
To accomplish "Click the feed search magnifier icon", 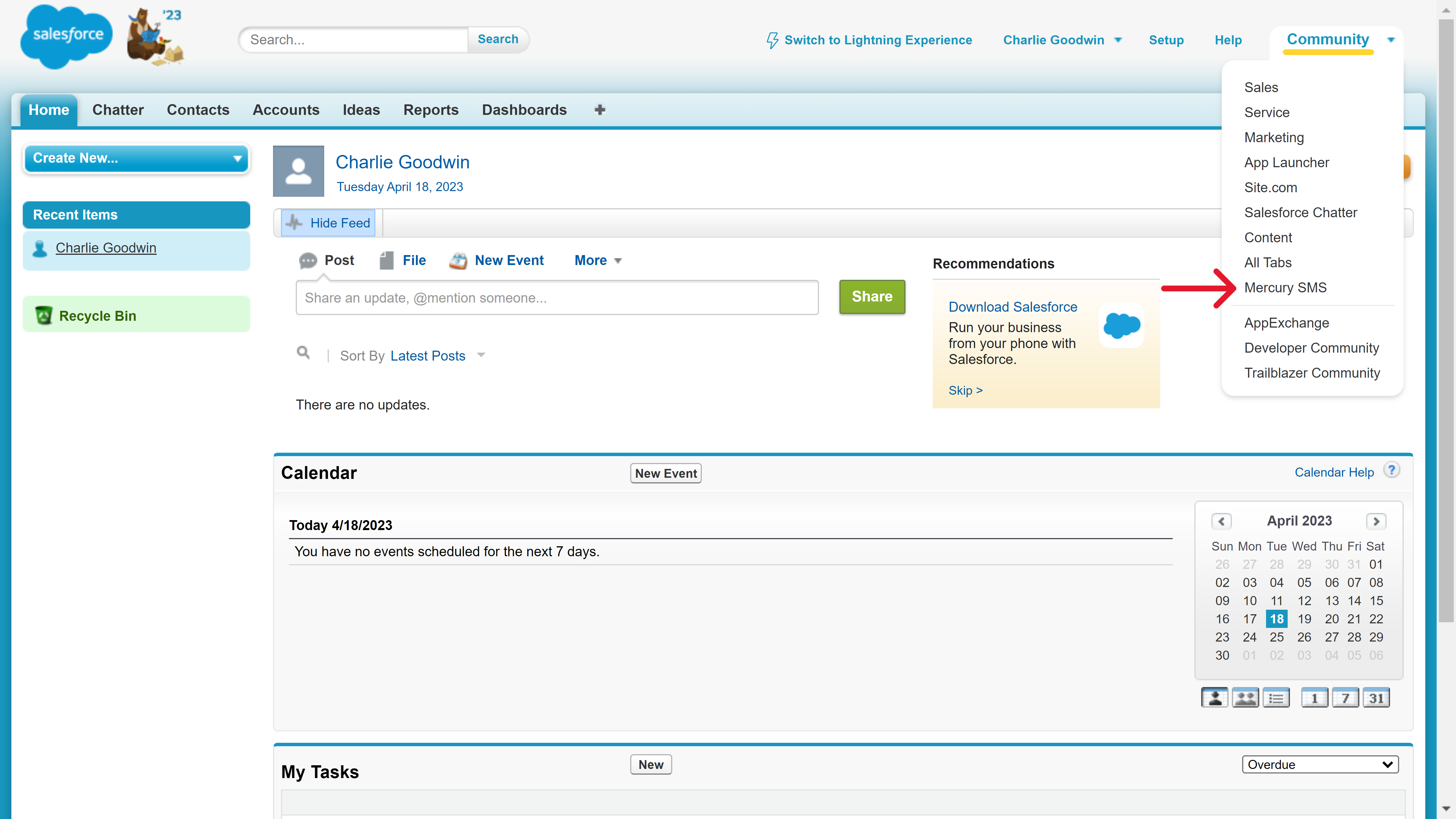I will [303, 353].
